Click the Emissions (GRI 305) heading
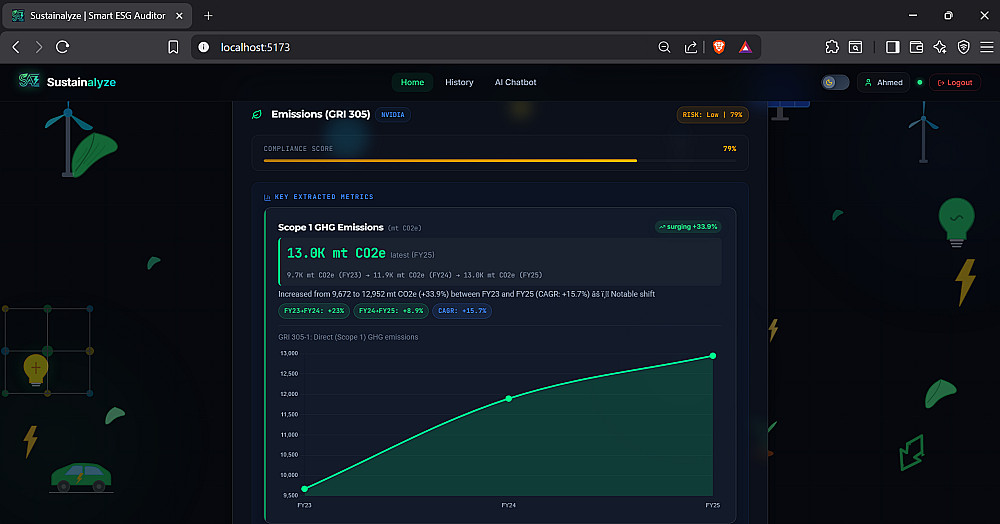Viewport: 1000px width, 524px height. pos(321,114)
